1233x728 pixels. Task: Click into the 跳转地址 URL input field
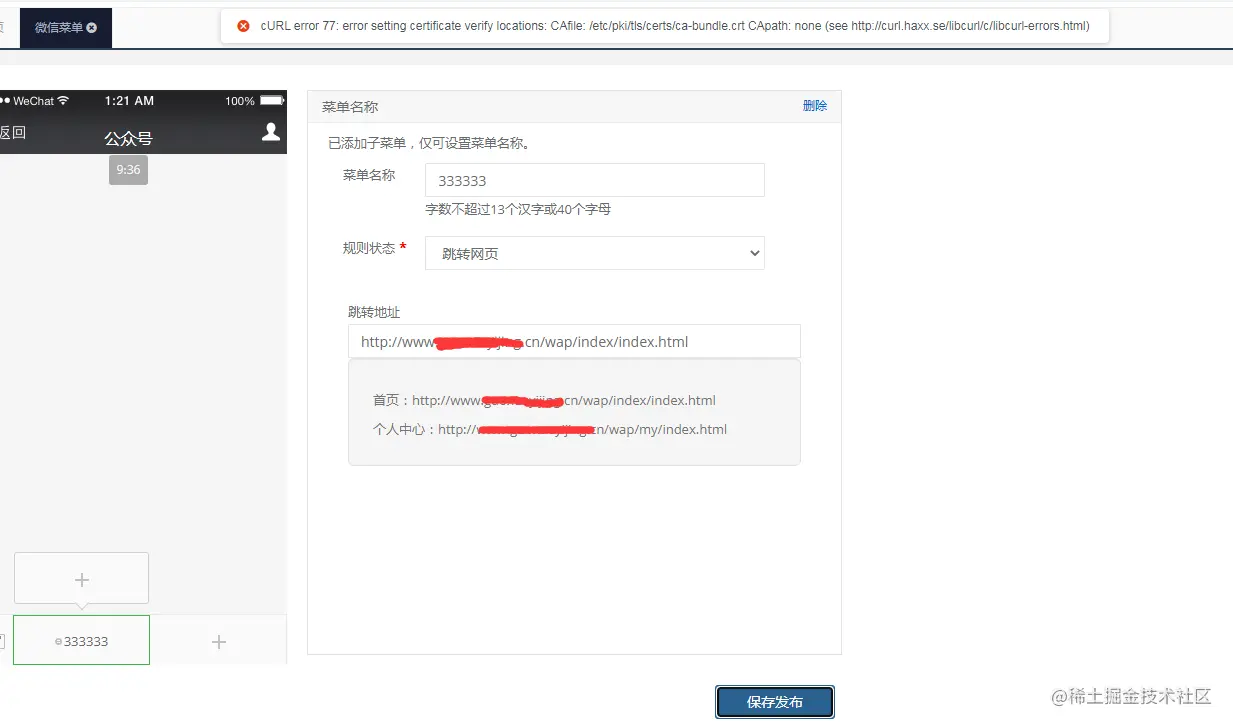(574, 341)
